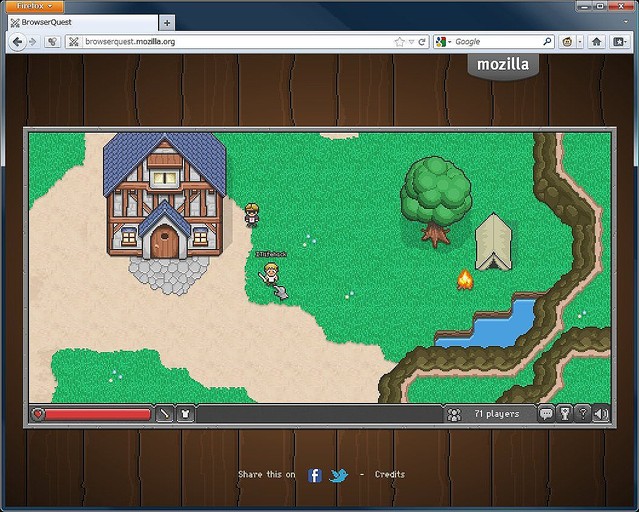
Task: Go forward to next page
Action: [33, 42]
